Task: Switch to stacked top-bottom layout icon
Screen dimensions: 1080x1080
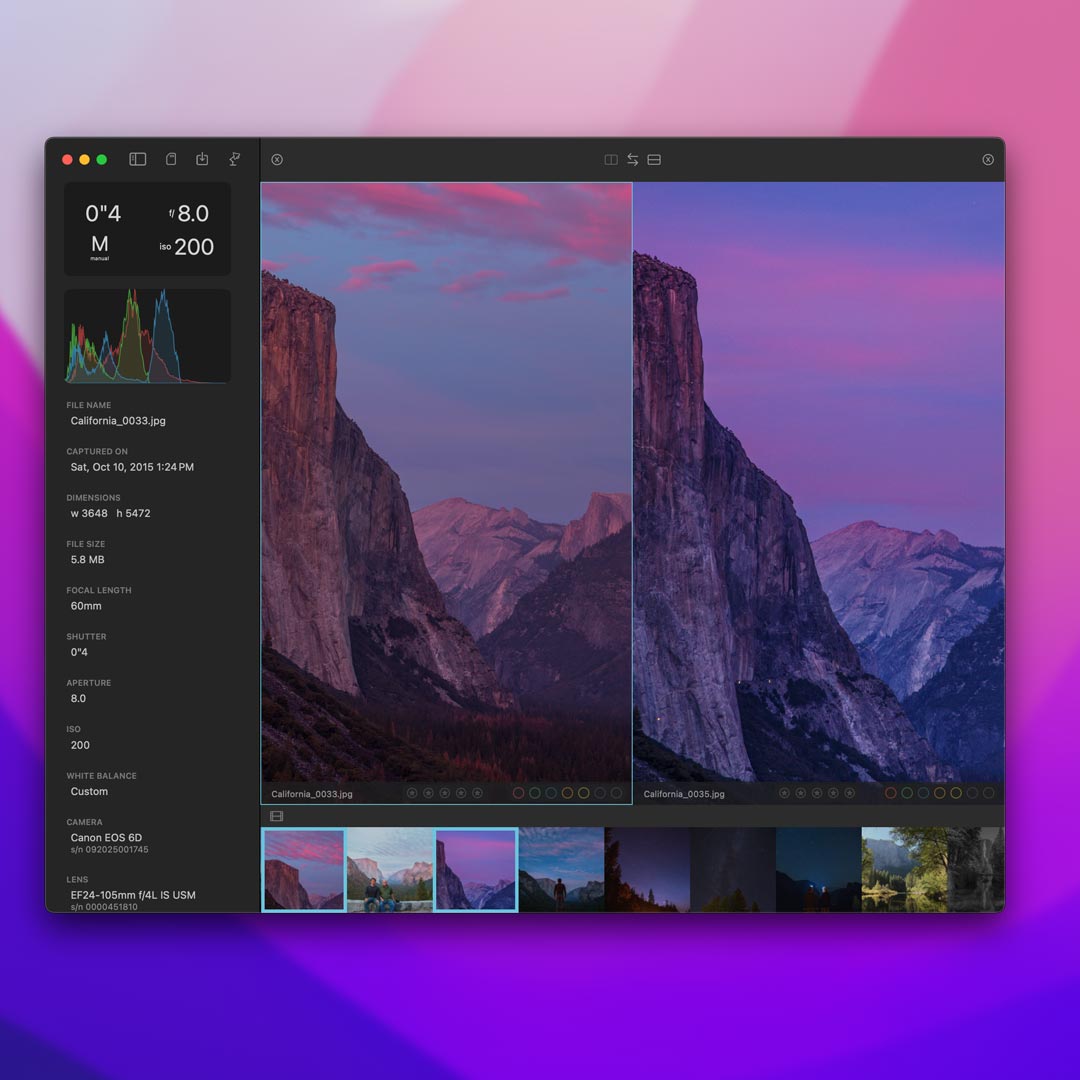Action: [654, 160]
